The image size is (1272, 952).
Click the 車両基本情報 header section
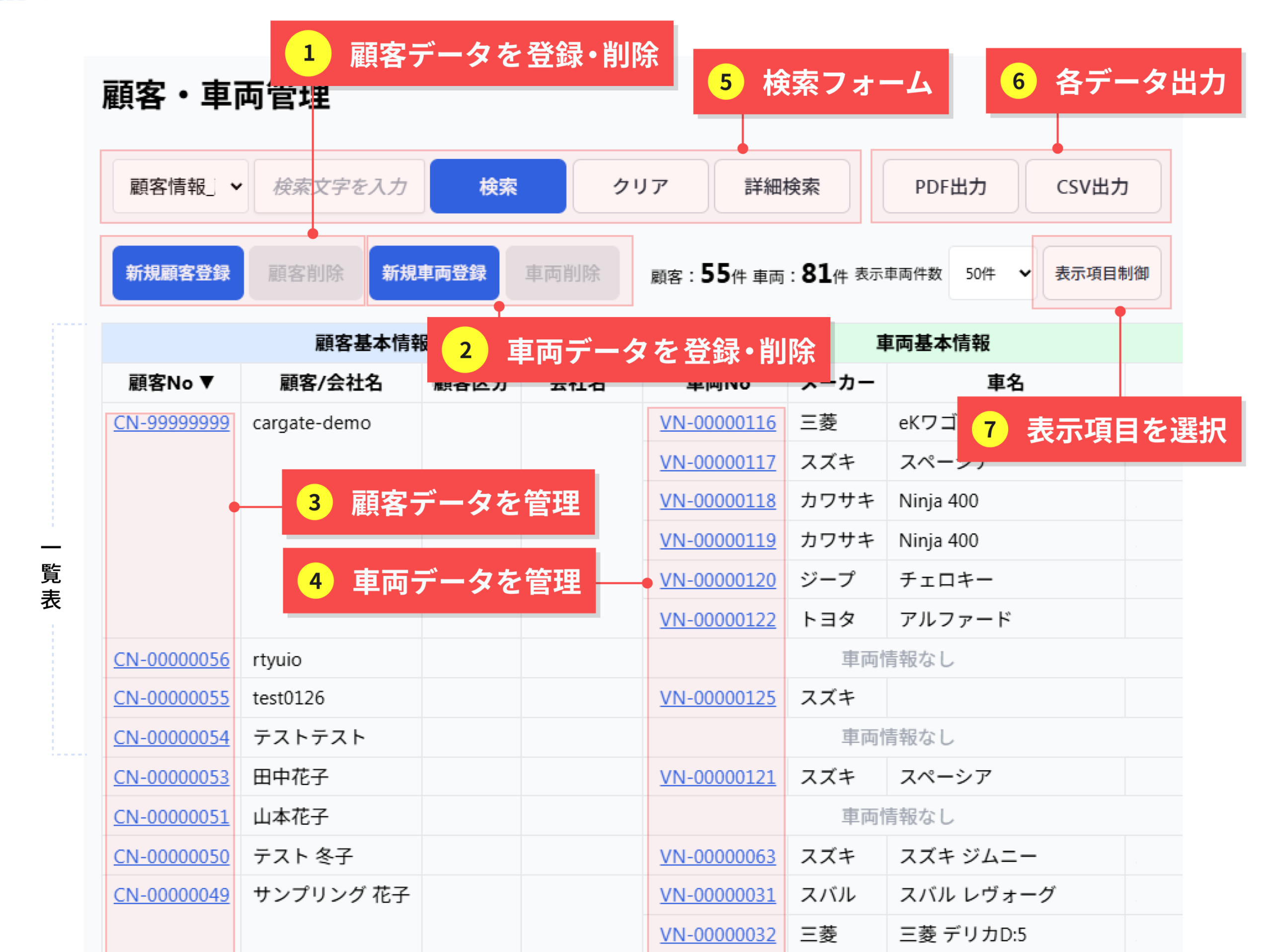(932, 343)
